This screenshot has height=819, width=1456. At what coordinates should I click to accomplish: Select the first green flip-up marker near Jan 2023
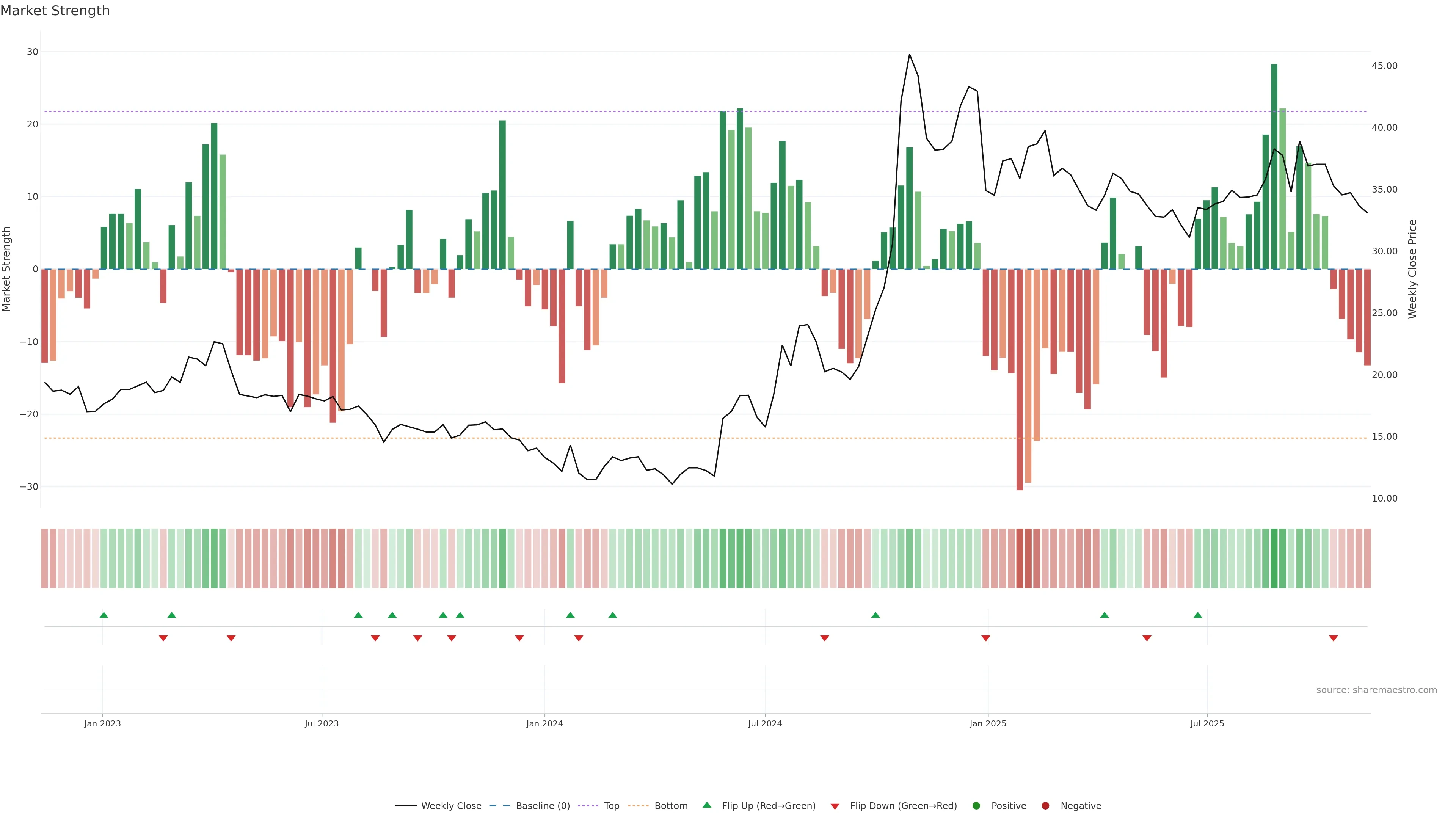[x=104, y=615]
